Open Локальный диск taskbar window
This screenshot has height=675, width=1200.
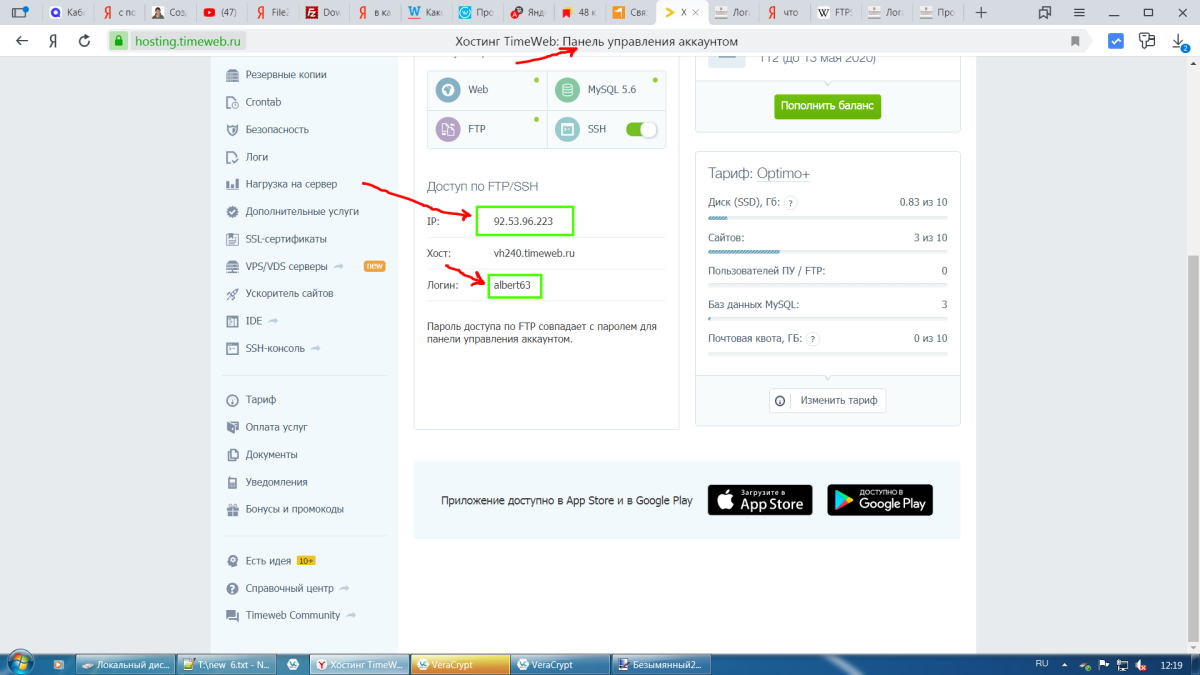(124, 664)
